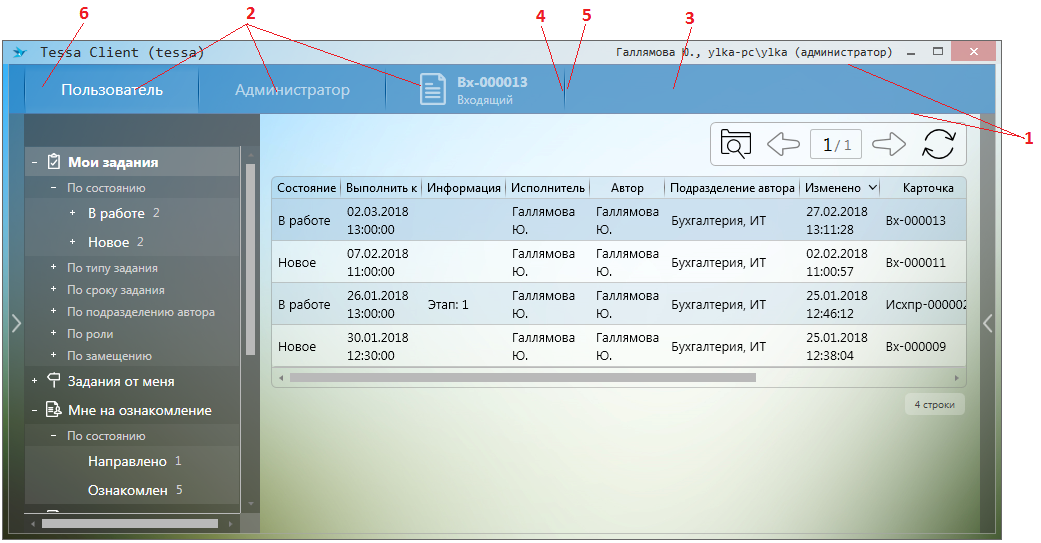Go to previous page with left arrow
1041x543 pixels.
pos(783,145)
